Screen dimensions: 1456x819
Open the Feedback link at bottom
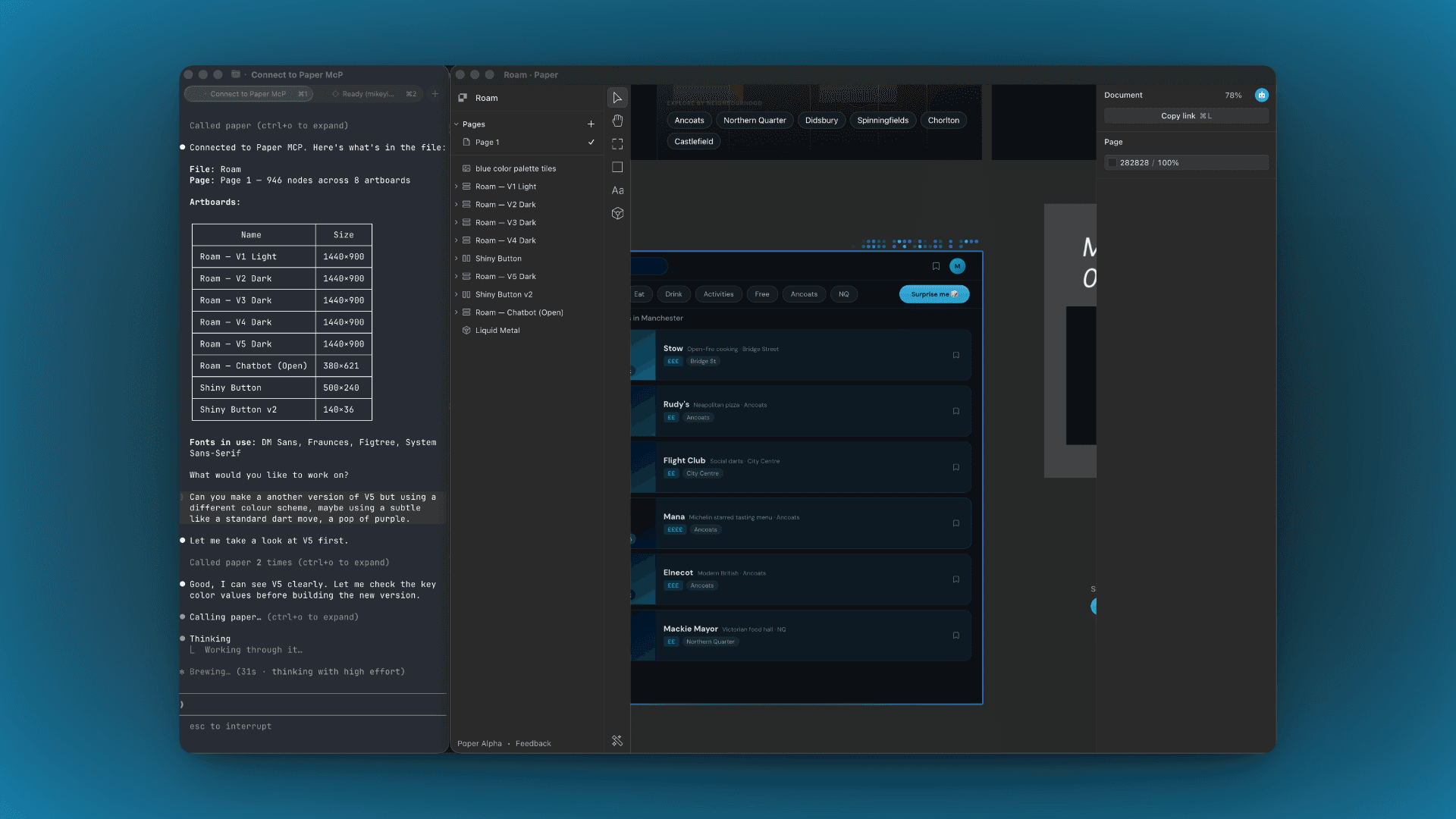(x=533, y=743)
